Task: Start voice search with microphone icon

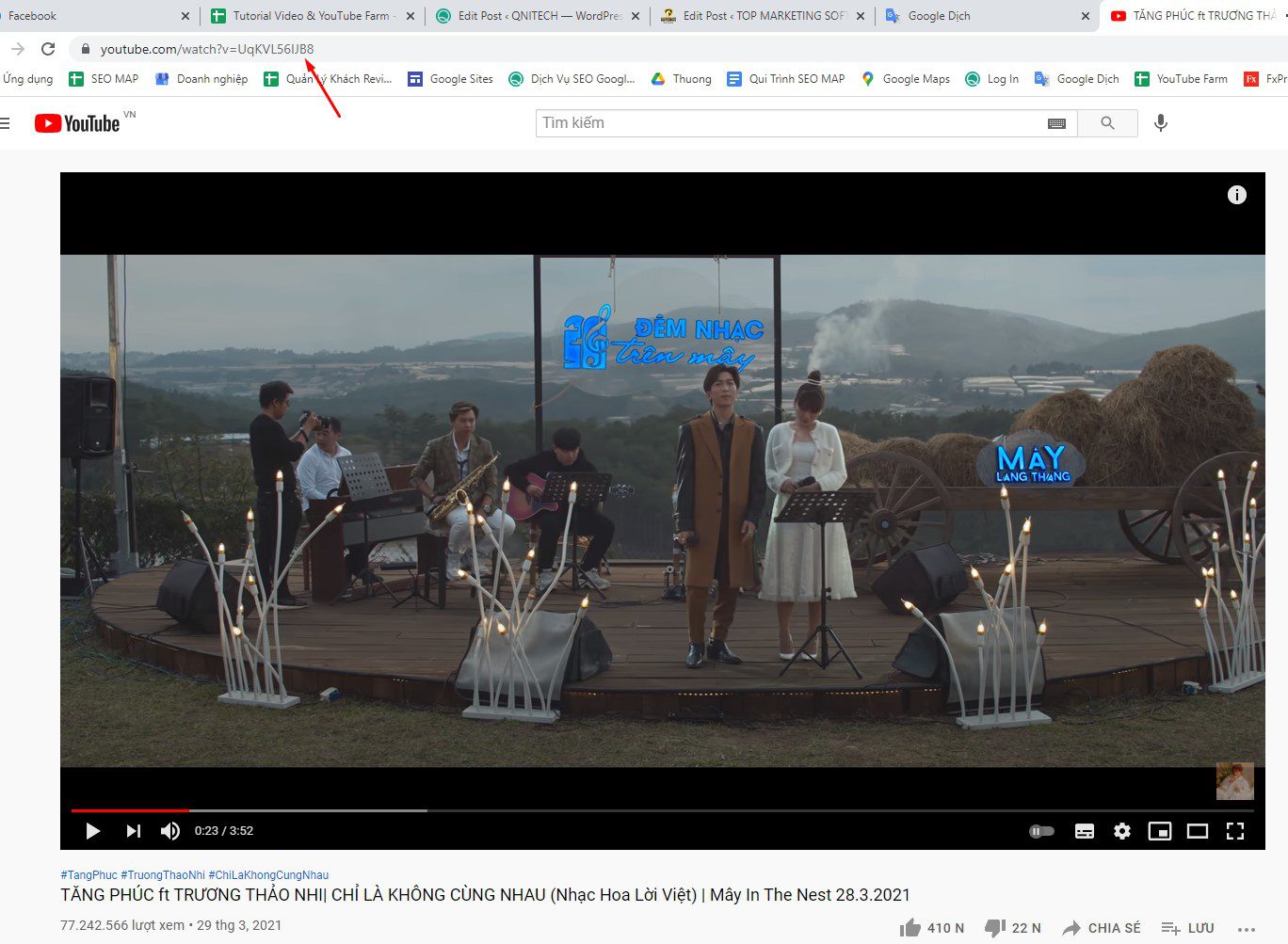Action: [x=1161, y=123]
